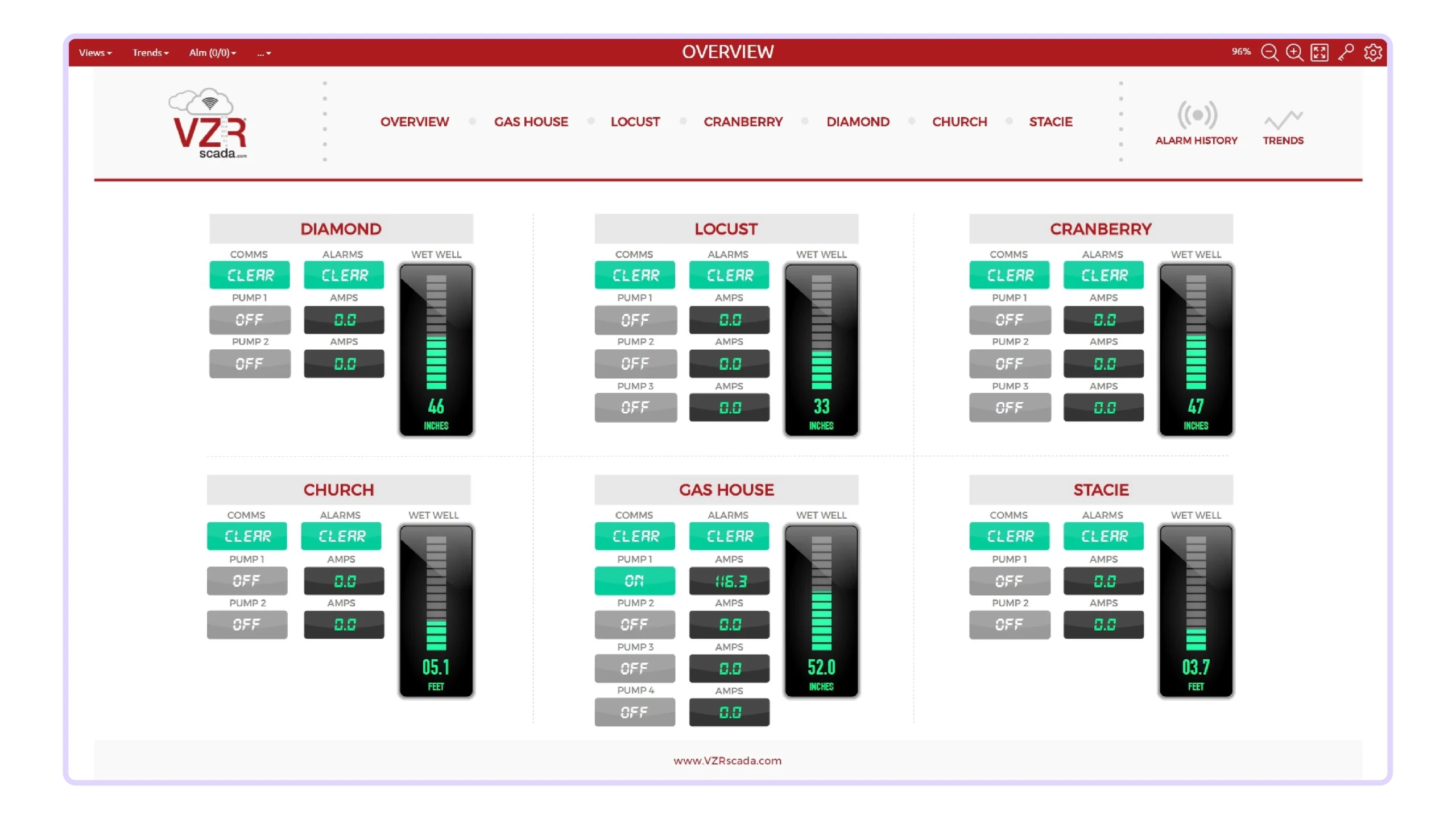
Task: Toggle Gas House Pump 4 OFF indicator
Action: (x=635, y=712)
